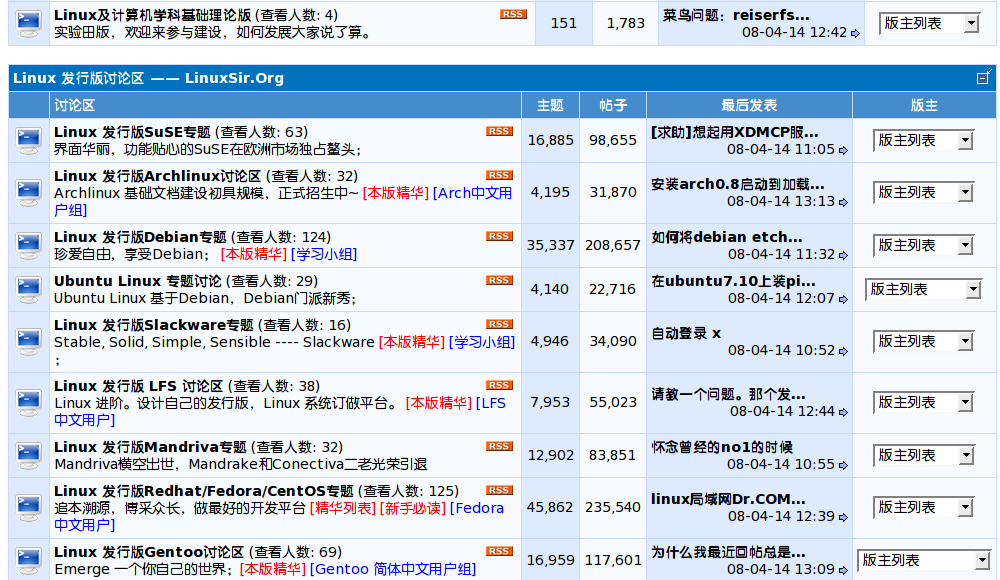Open Redhat/Fedora/CentOS专题 forum link

[x=203, y=491]
